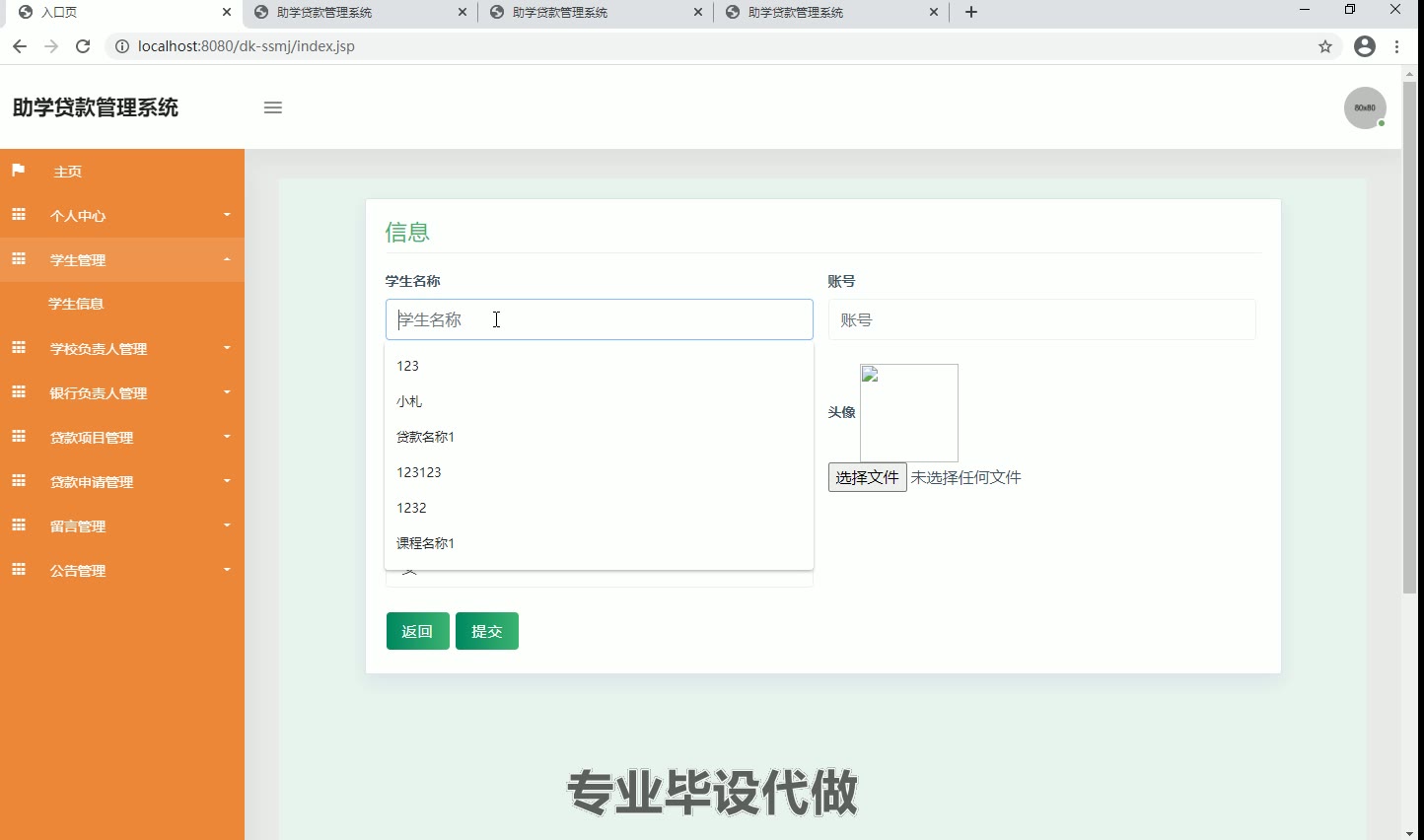Image resolution: width=1424 pixels, height=840 pixels.
Task: Close the 入口页 tab
Action: [227, 12]
